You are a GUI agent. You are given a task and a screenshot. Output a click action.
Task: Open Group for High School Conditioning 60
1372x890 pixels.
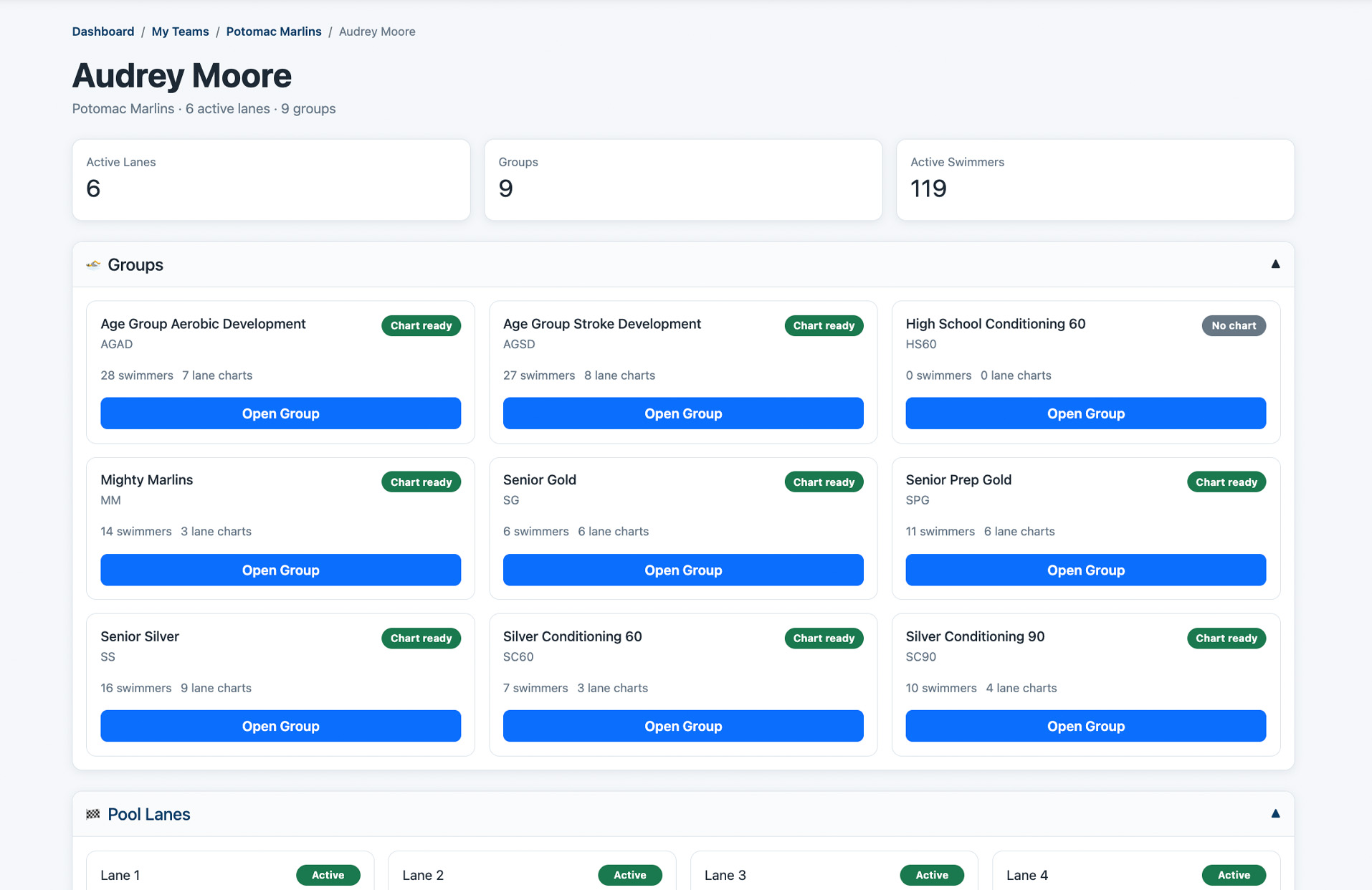pyautogui.click(x=1086, y=413)
